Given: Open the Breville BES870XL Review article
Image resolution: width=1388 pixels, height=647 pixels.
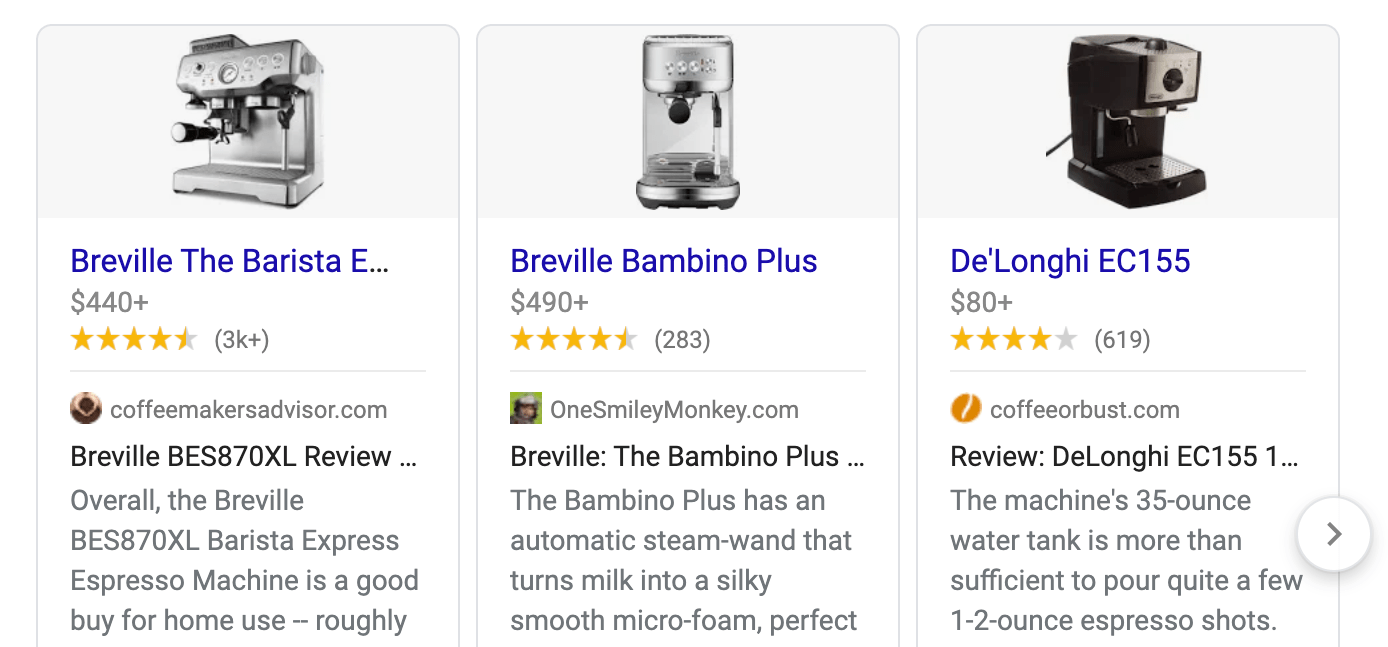Looking at the screenshot, I should tap(244, 457).
